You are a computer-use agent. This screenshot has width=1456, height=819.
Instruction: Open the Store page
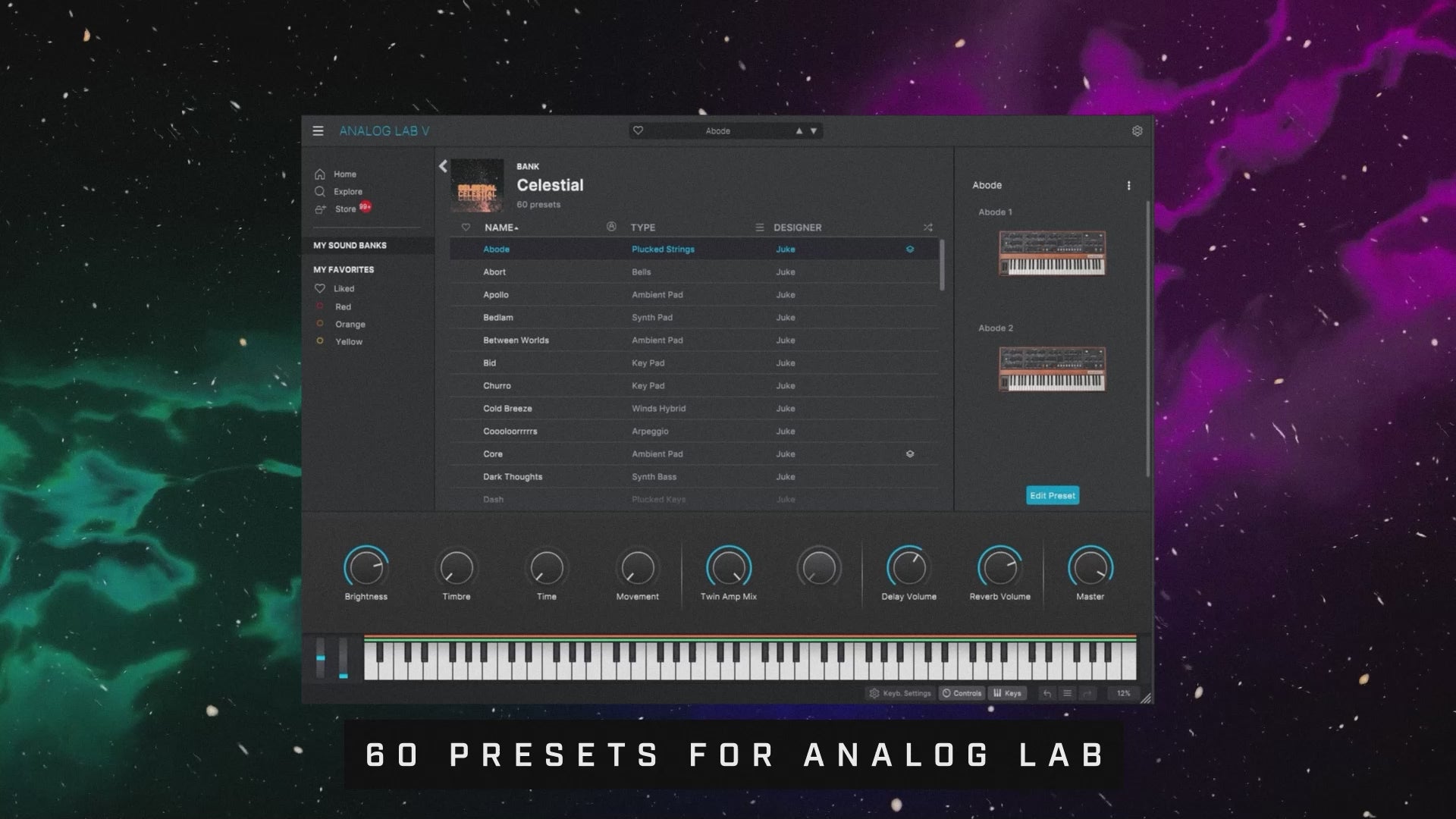[345, 209]
